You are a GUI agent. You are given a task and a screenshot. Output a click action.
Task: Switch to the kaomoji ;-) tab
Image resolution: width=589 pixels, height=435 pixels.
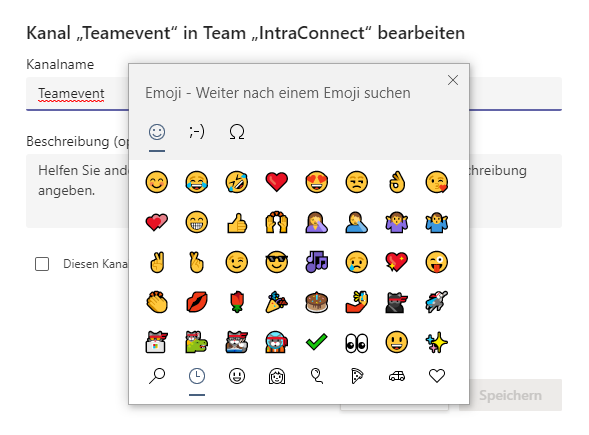tap(196, 132)
